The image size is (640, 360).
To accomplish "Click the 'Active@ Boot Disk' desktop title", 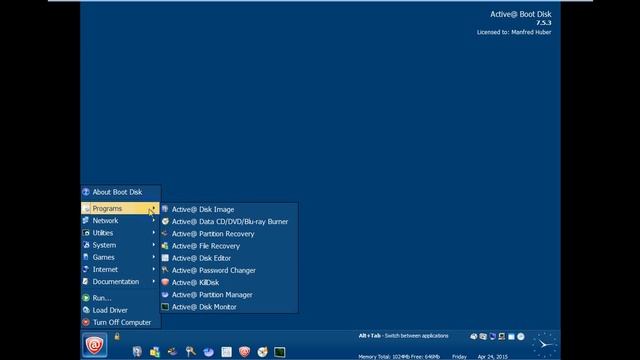I will 521,14.
